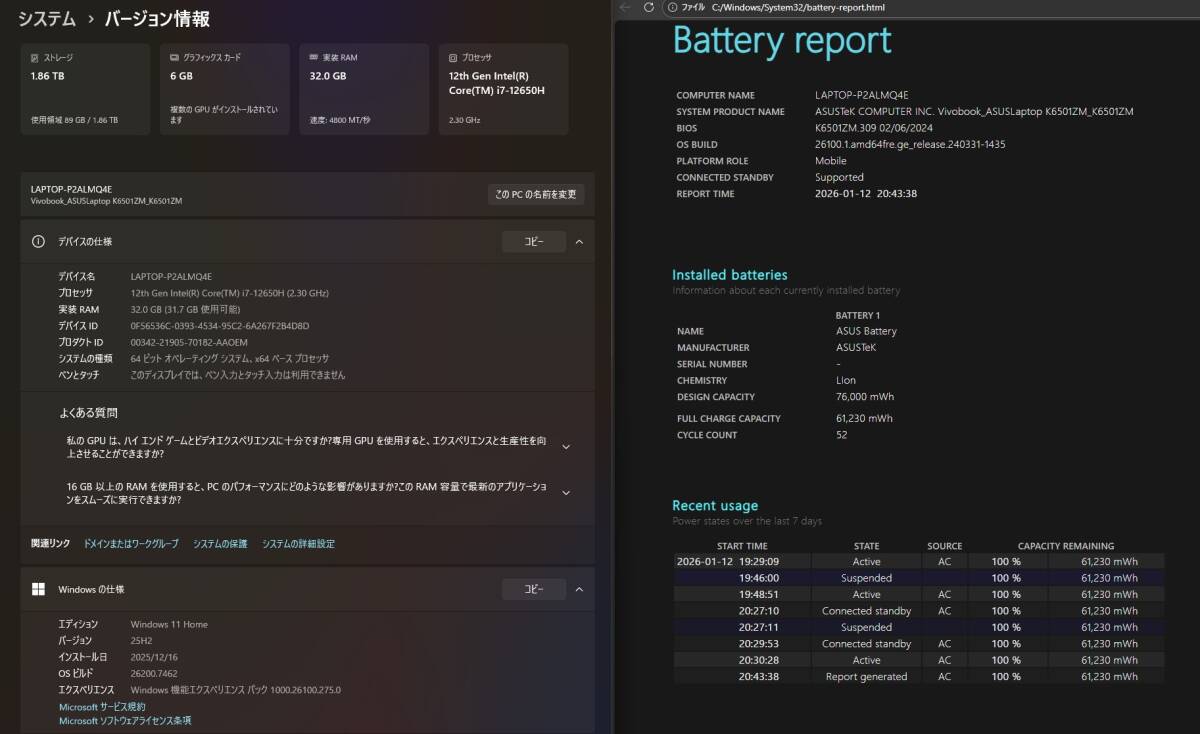Open the advanced system settings link
Viewport: 1200px width, 734px height.
point(298,544)
